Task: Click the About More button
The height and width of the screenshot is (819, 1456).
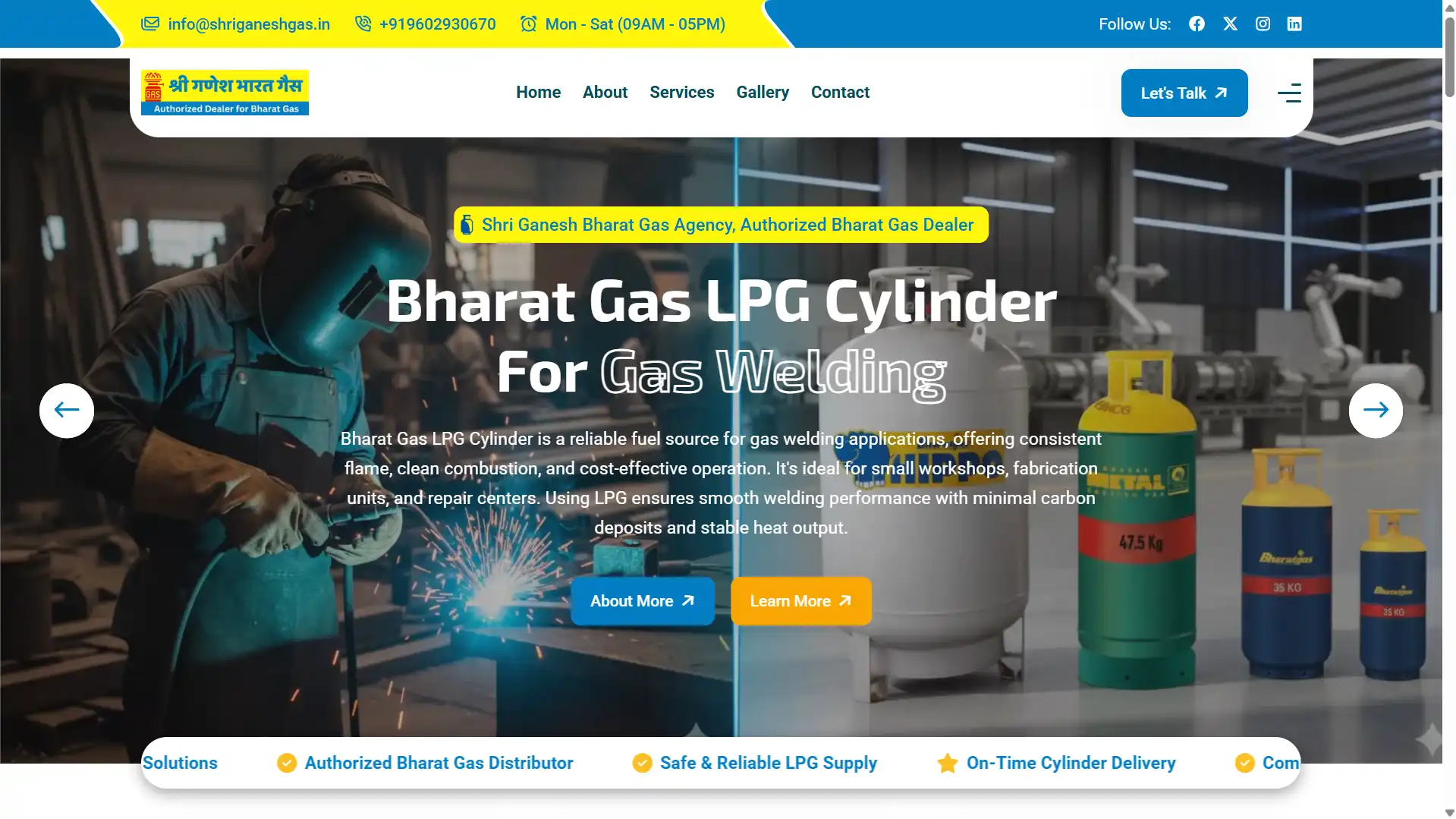Action: [643, 601]
